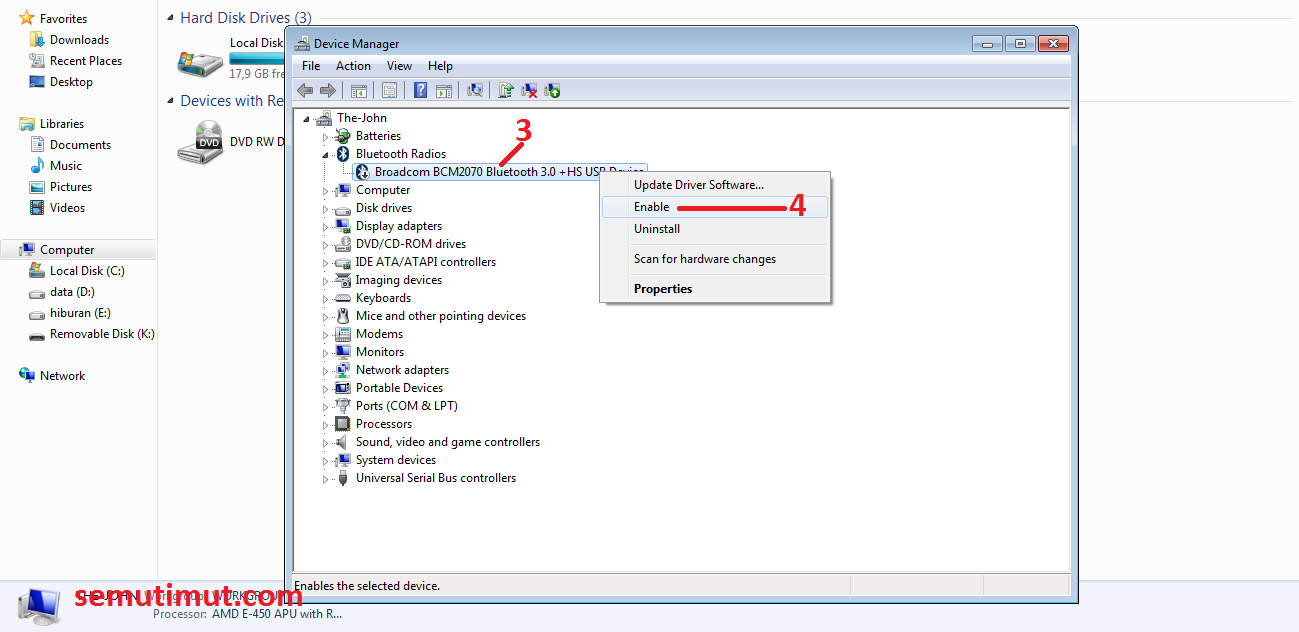Click the Ports (COM & LPT) icon
Screen dimensions: 1299x632
(x=344, y=406)
